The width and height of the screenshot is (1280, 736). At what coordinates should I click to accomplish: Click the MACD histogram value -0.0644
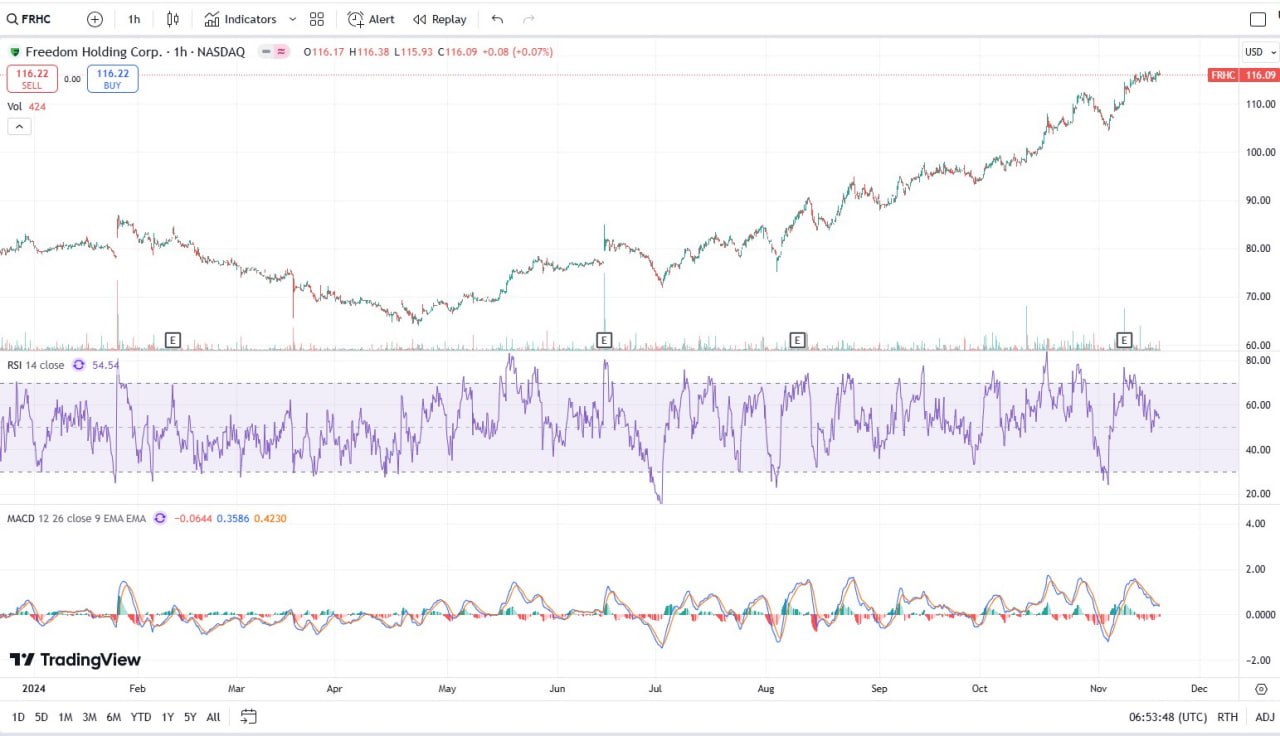coord(194,518)
